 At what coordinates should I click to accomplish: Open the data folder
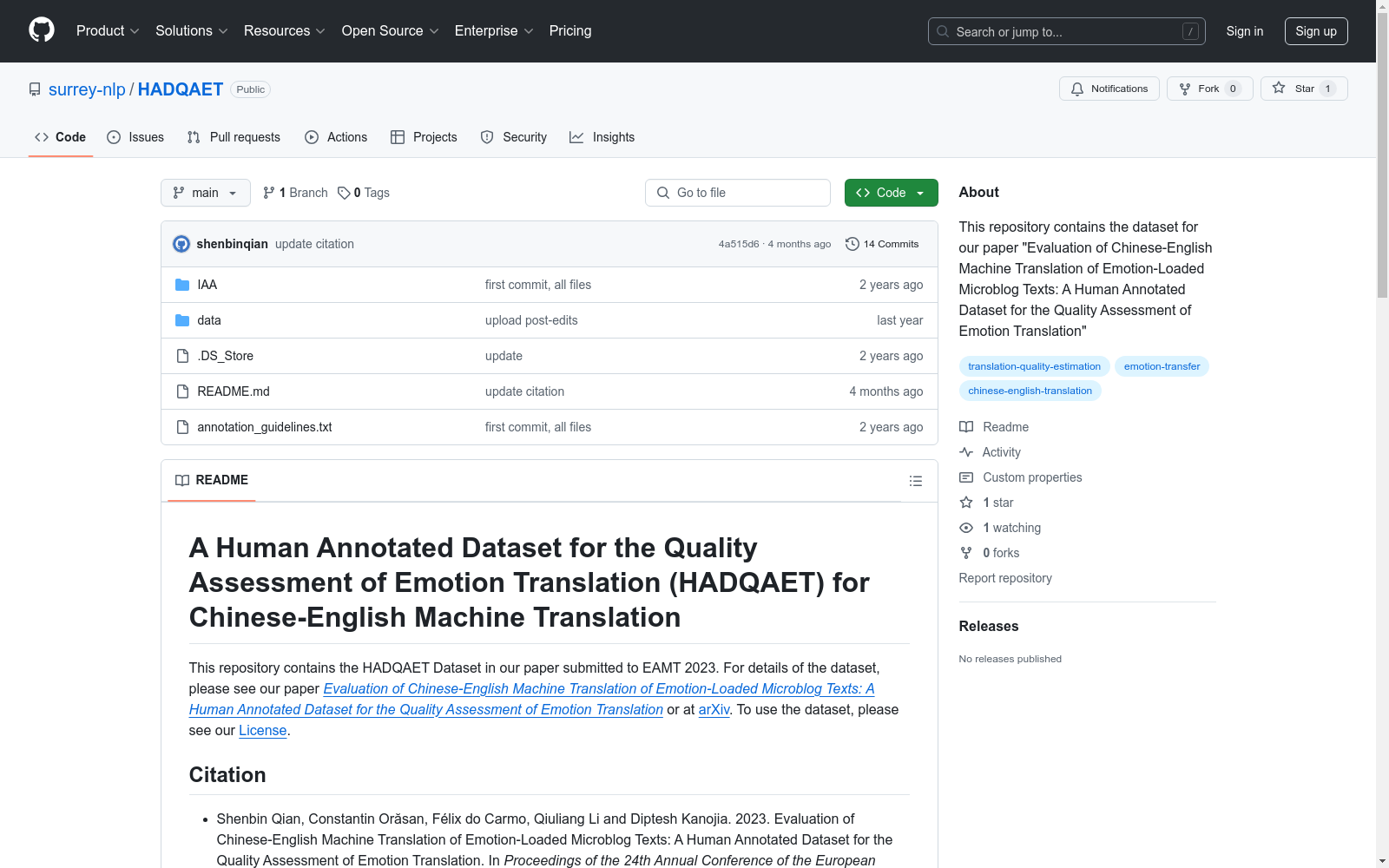point(209,320)
